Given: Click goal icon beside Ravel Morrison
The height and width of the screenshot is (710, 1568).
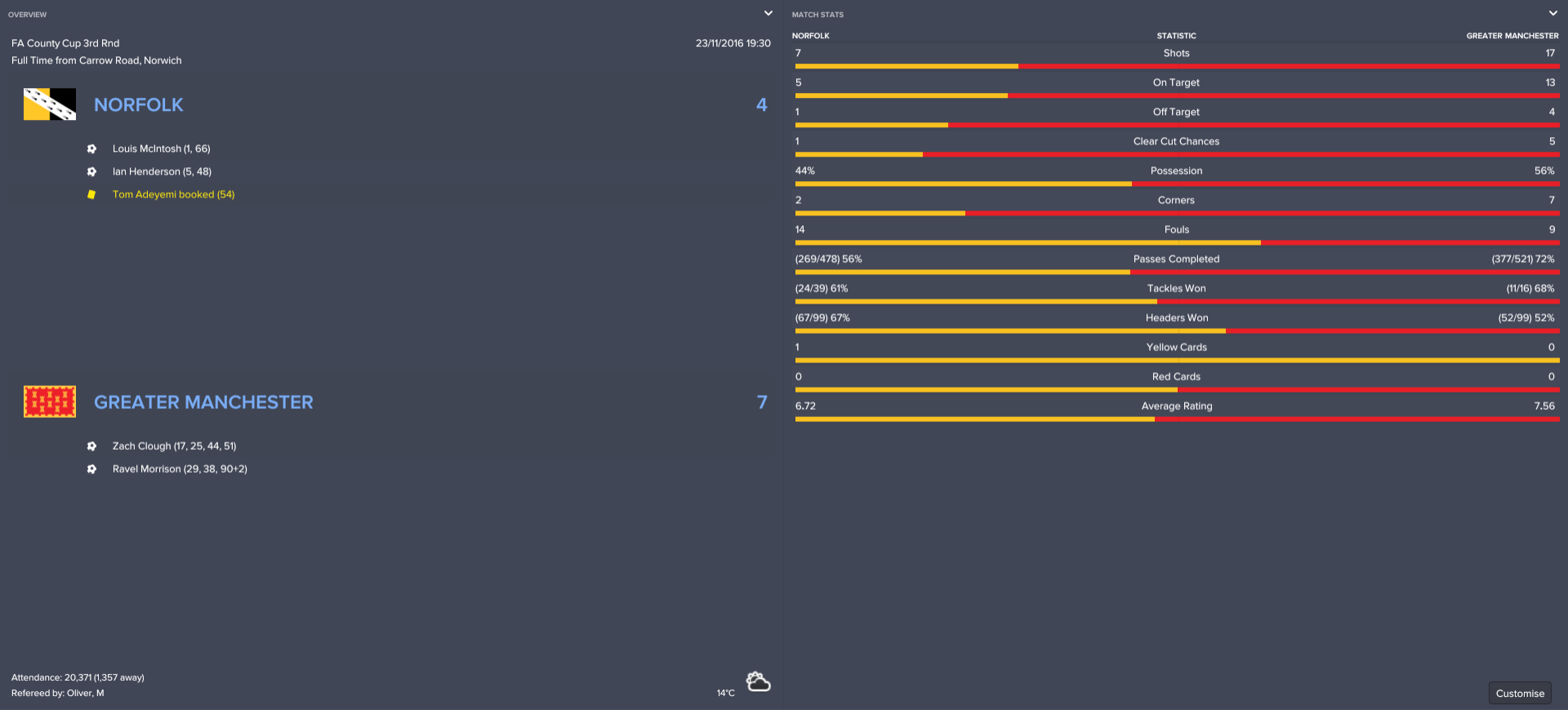Looking at the screenshot, I should click(91, 469).
